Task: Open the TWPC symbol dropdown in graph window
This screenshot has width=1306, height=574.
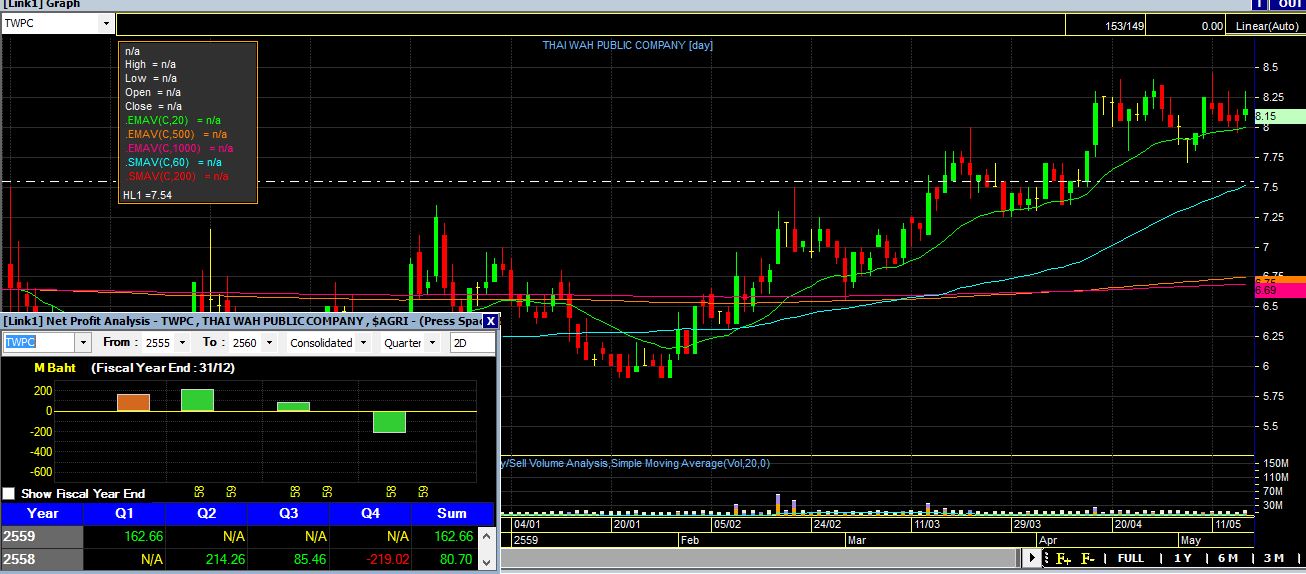Action: (107, 24)
